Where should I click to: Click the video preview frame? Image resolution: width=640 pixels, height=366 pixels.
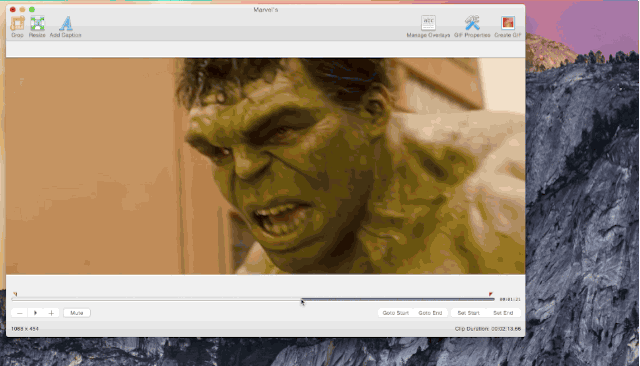[x=265, y=166]
